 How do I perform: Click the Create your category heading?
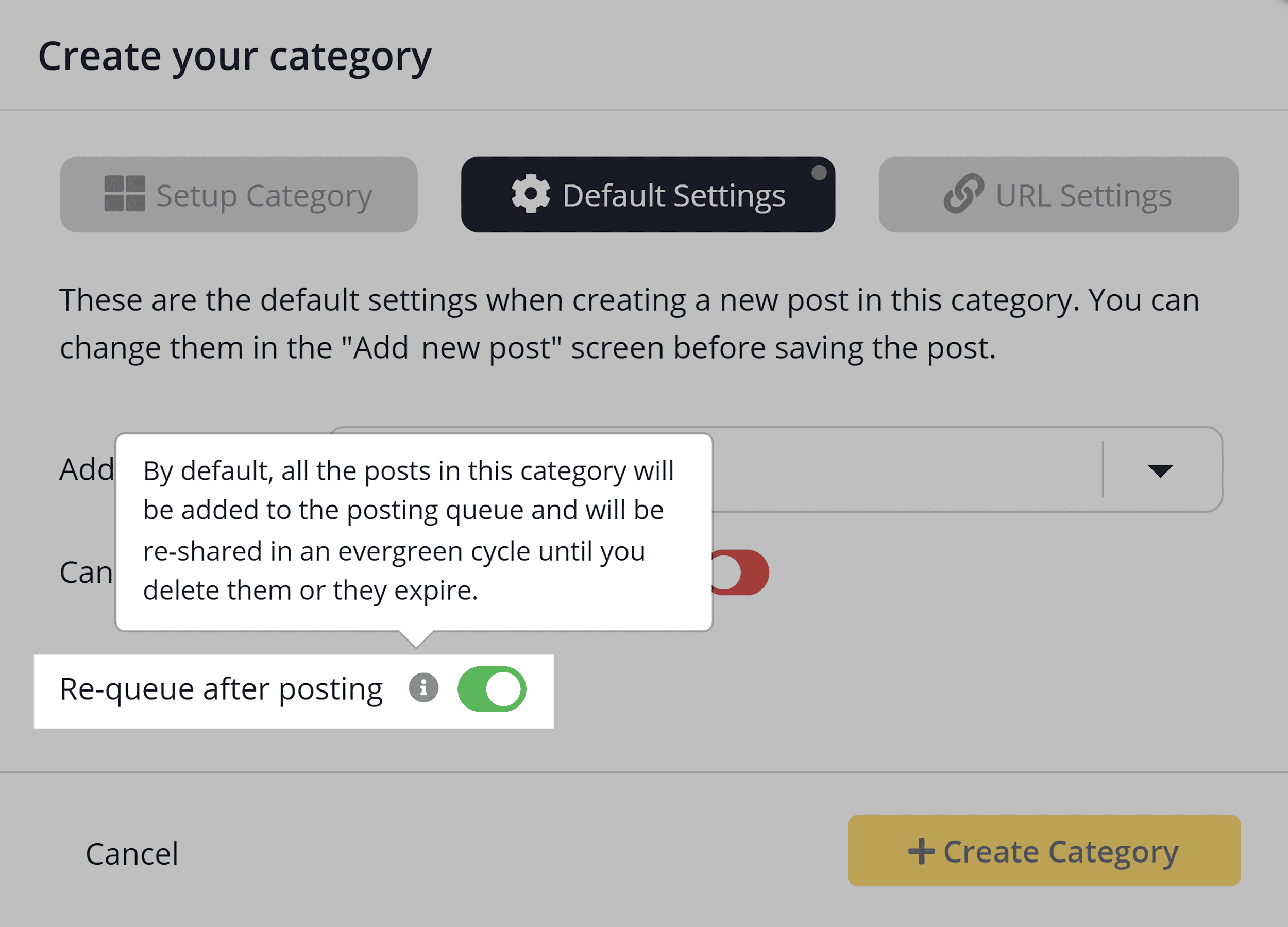point(235,55)
